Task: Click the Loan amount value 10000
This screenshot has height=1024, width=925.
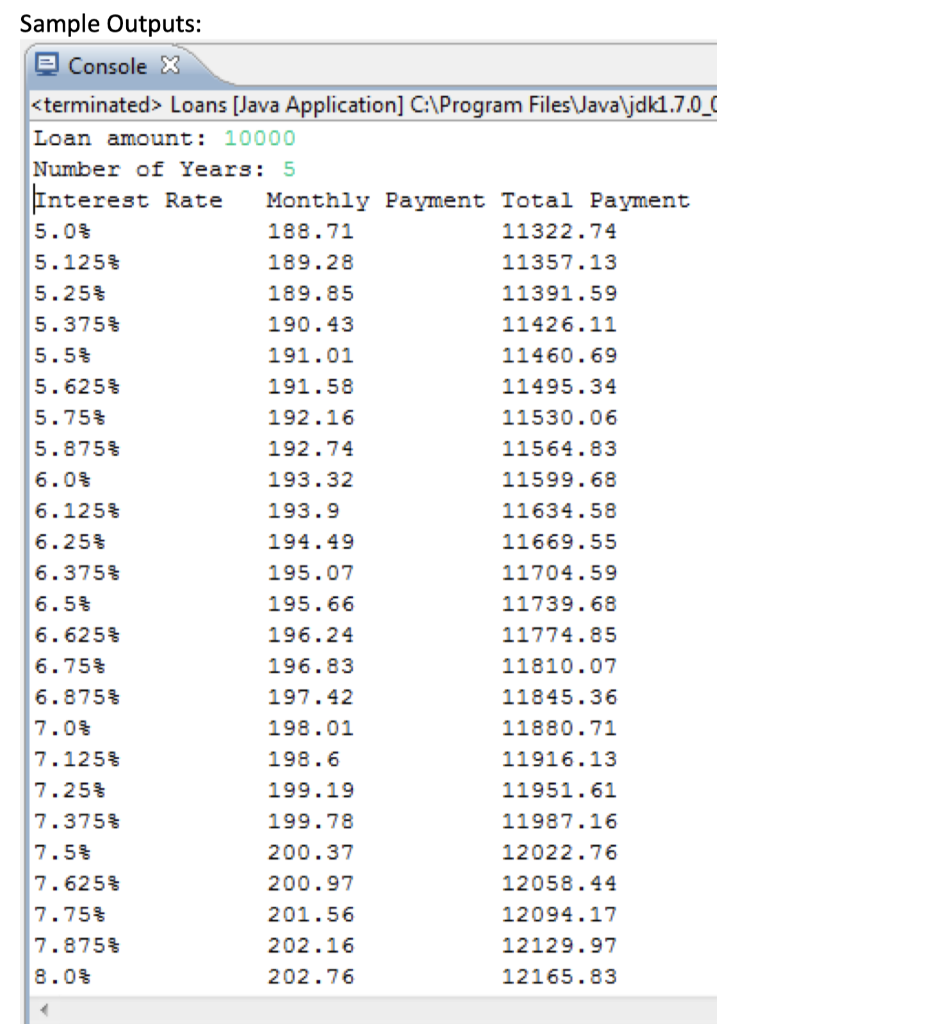Action: [x=260, y=138]
